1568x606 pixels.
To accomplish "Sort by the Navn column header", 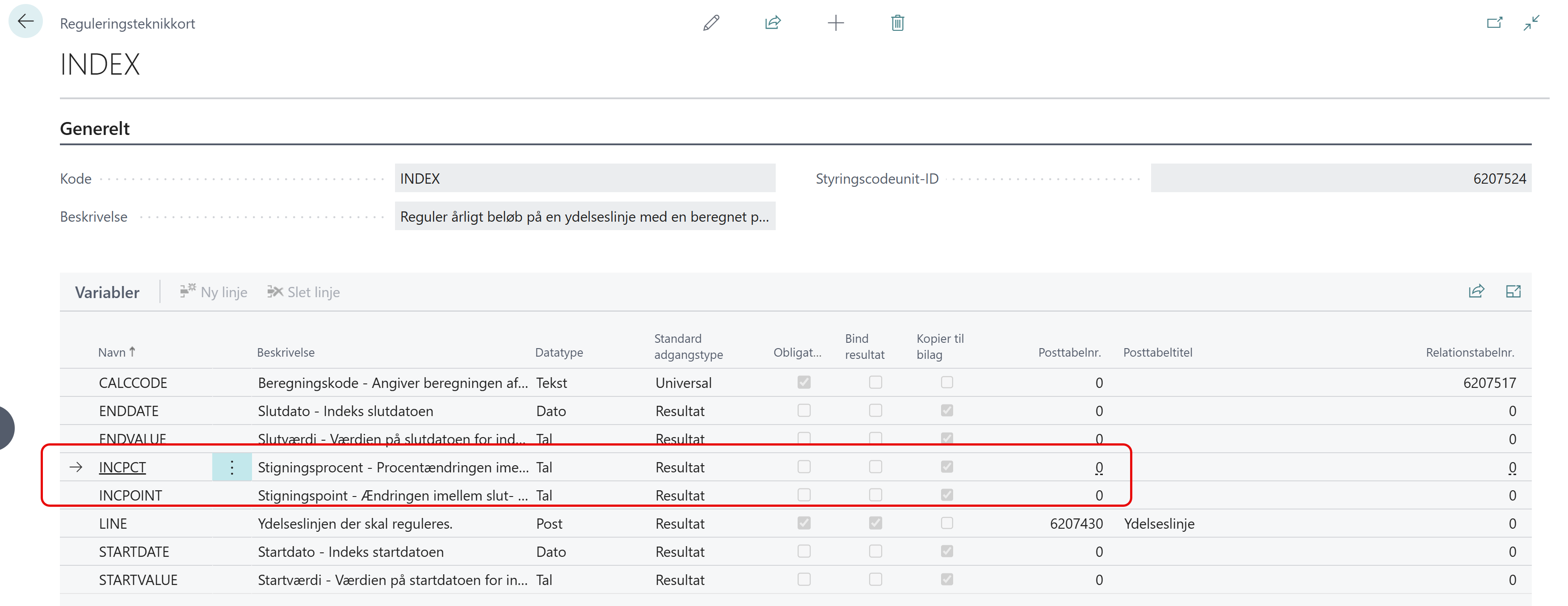I will (117, 352).
